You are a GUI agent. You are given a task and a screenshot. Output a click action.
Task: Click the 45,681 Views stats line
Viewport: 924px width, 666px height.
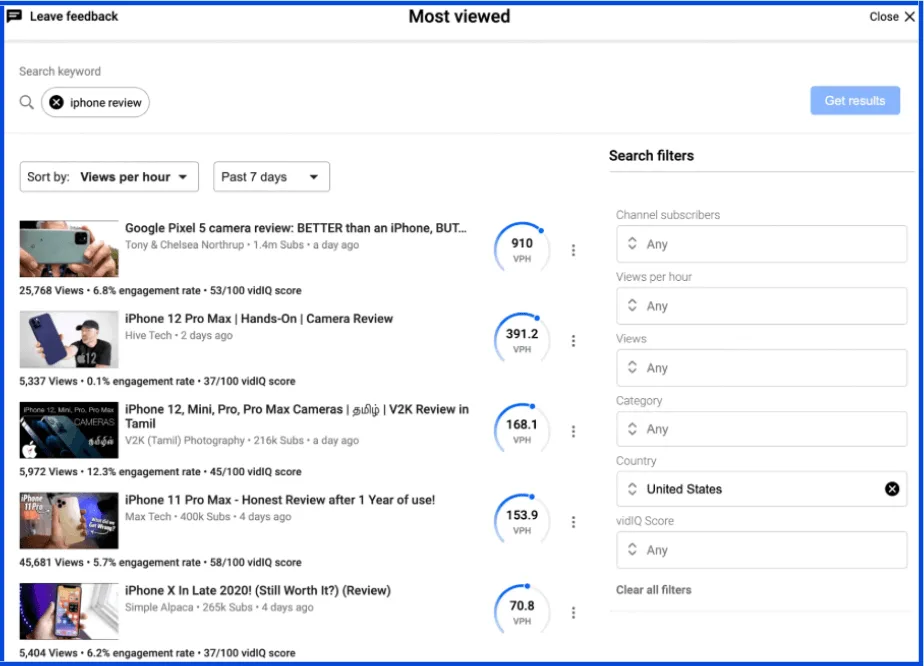click(x=160, y=563)
